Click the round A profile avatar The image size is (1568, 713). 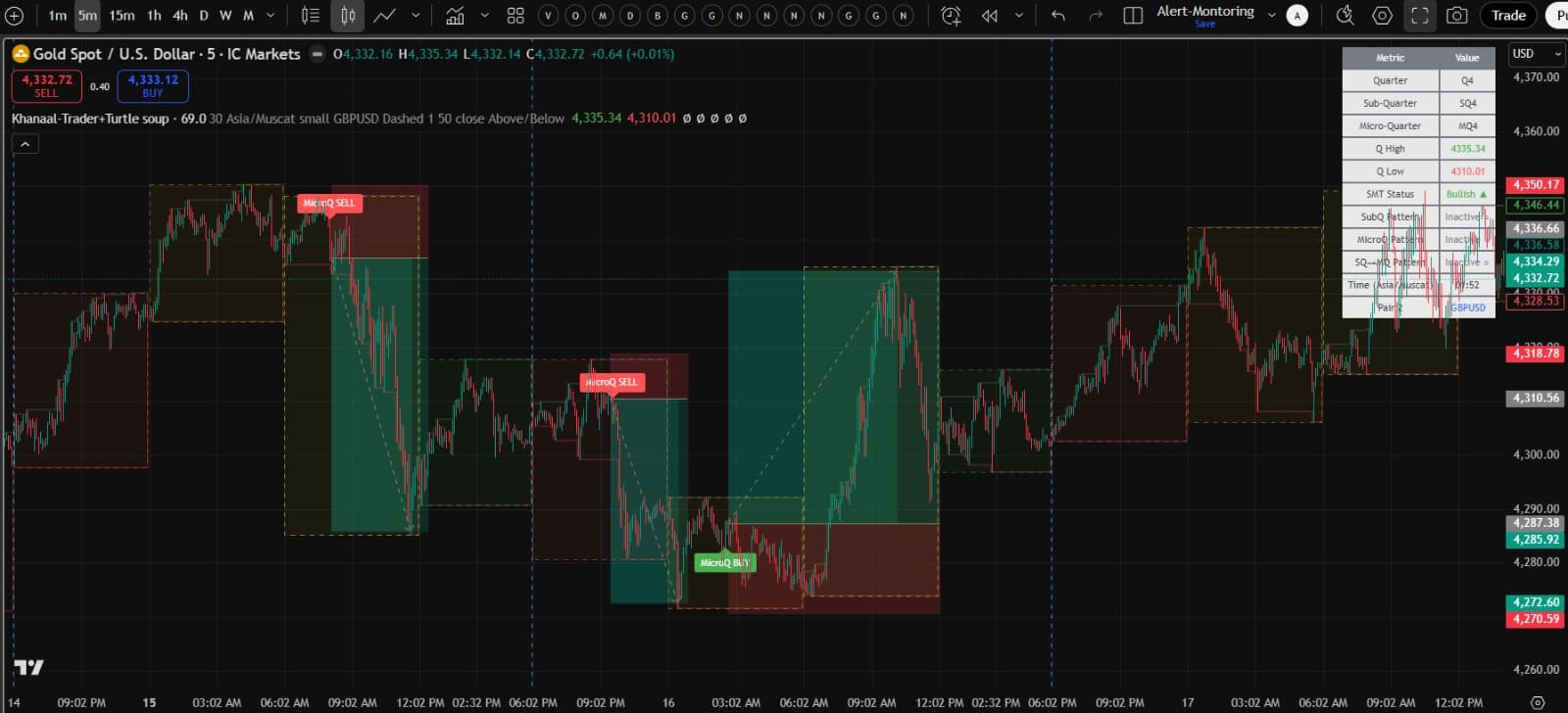[1297, 16]
